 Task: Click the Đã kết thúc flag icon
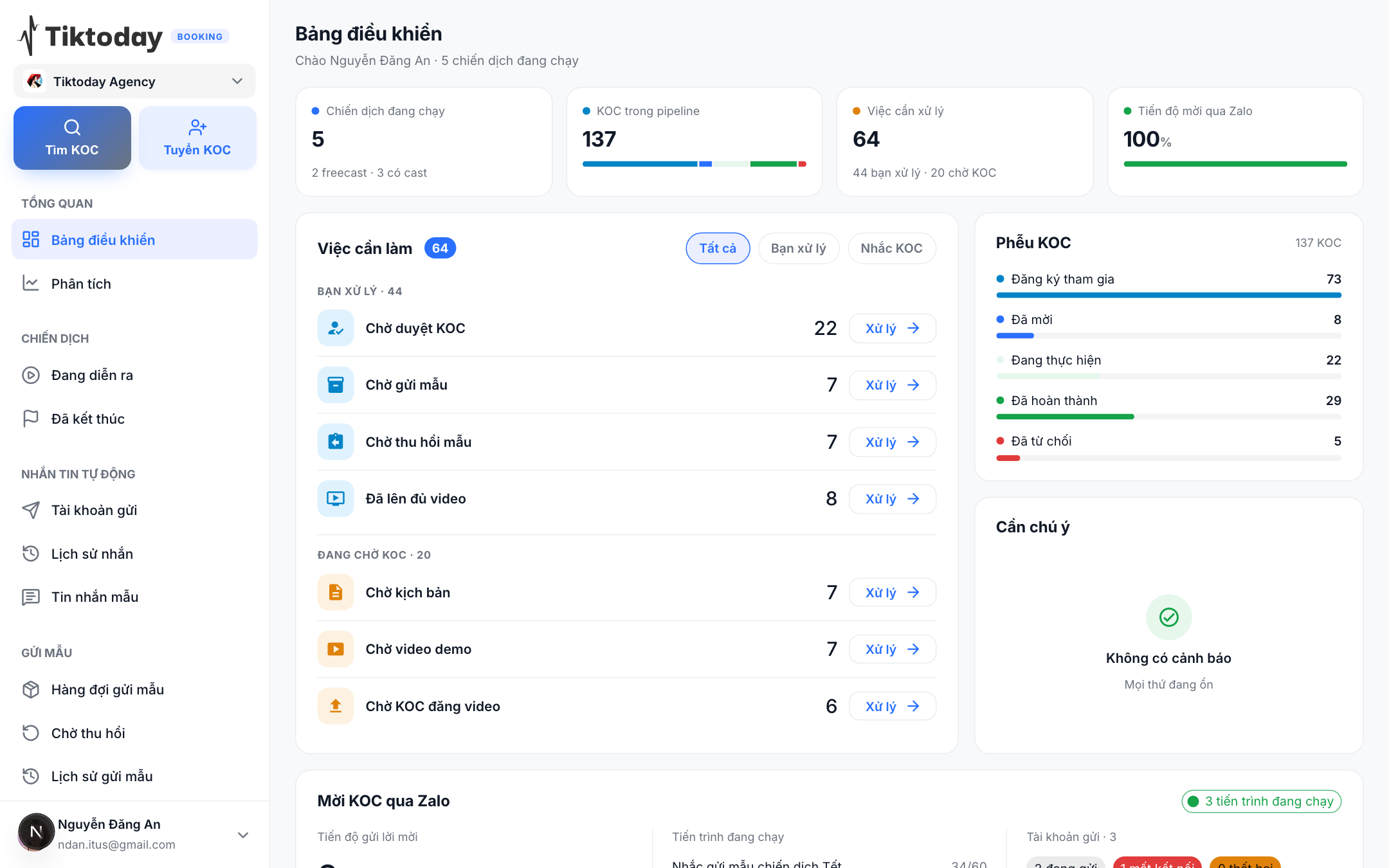(31, 419)
